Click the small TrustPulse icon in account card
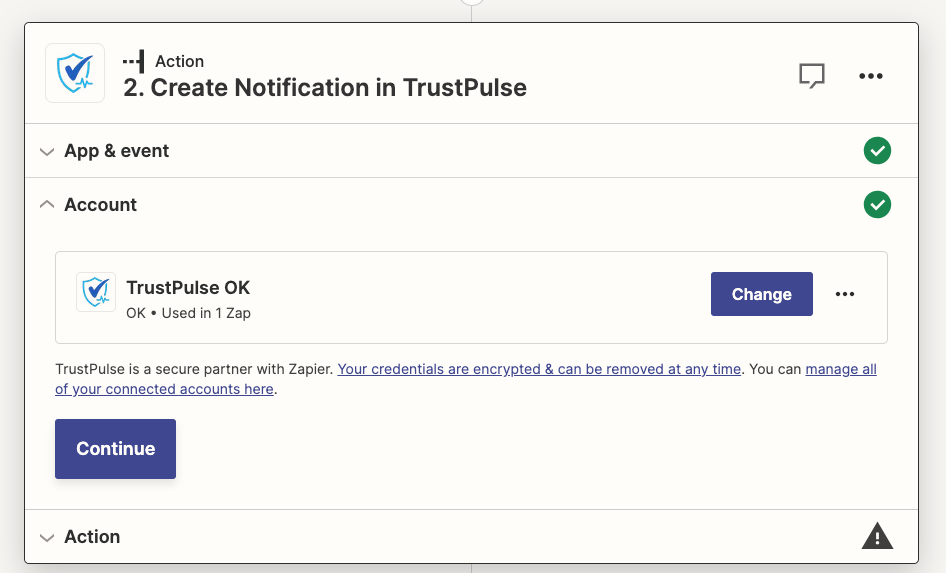The height and width of the screenshot is (573, 946). pos(96,292)
